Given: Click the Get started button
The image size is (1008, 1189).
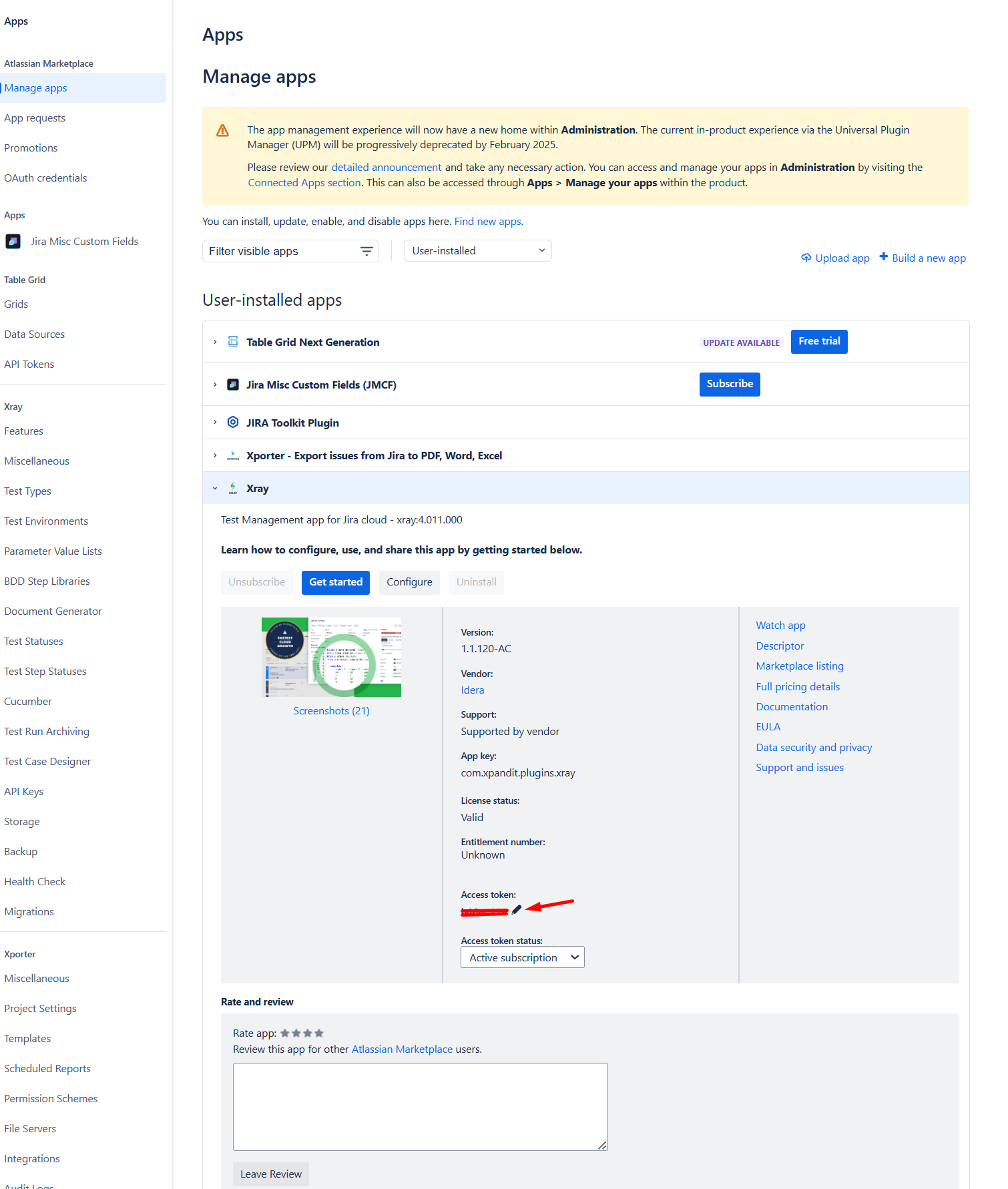Looking at the screenshot, I should pyautogui.click(x=336, y=582).
